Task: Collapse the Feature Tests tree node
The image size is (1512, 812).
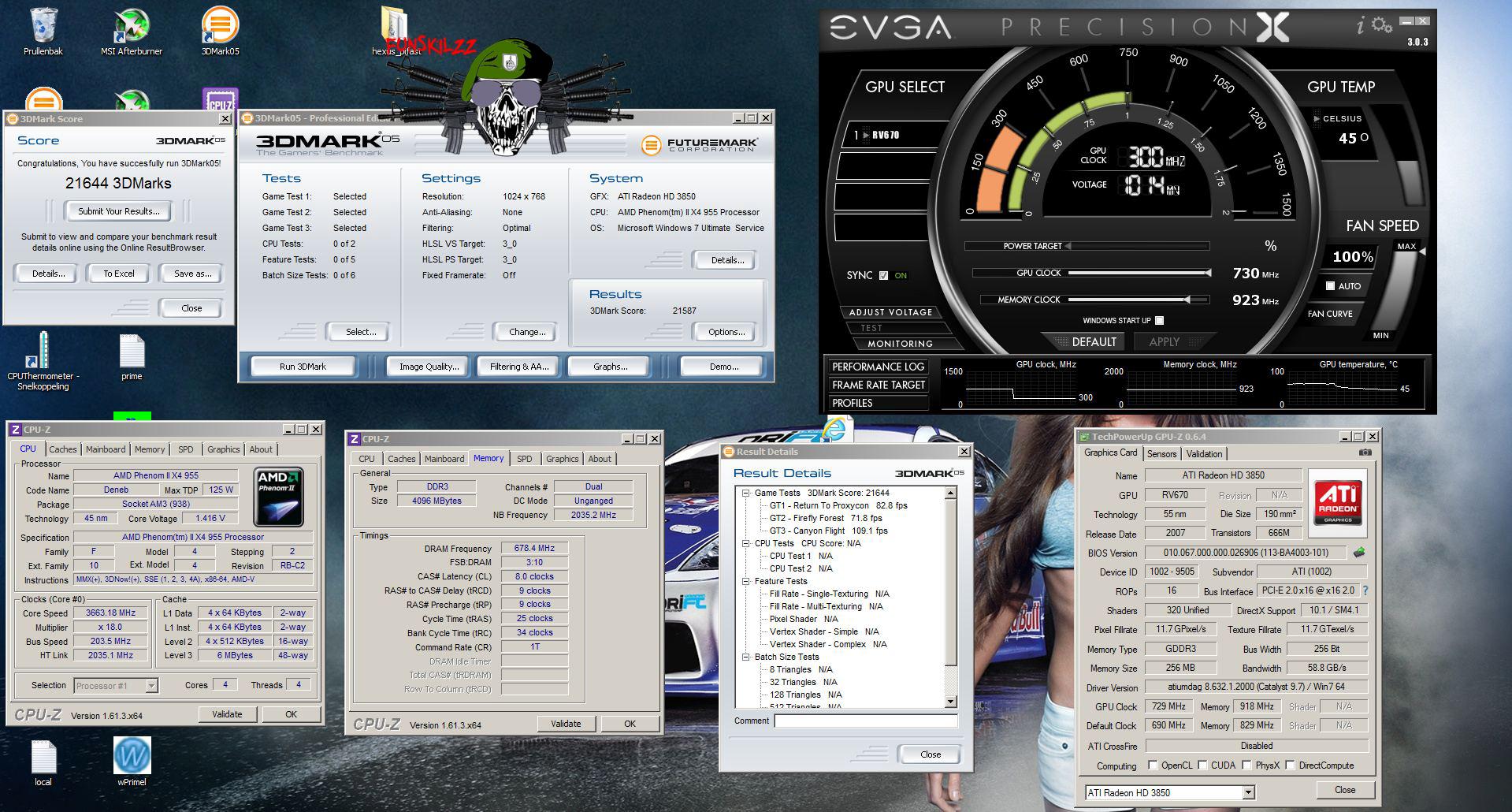Action: (x=745, y=581)
